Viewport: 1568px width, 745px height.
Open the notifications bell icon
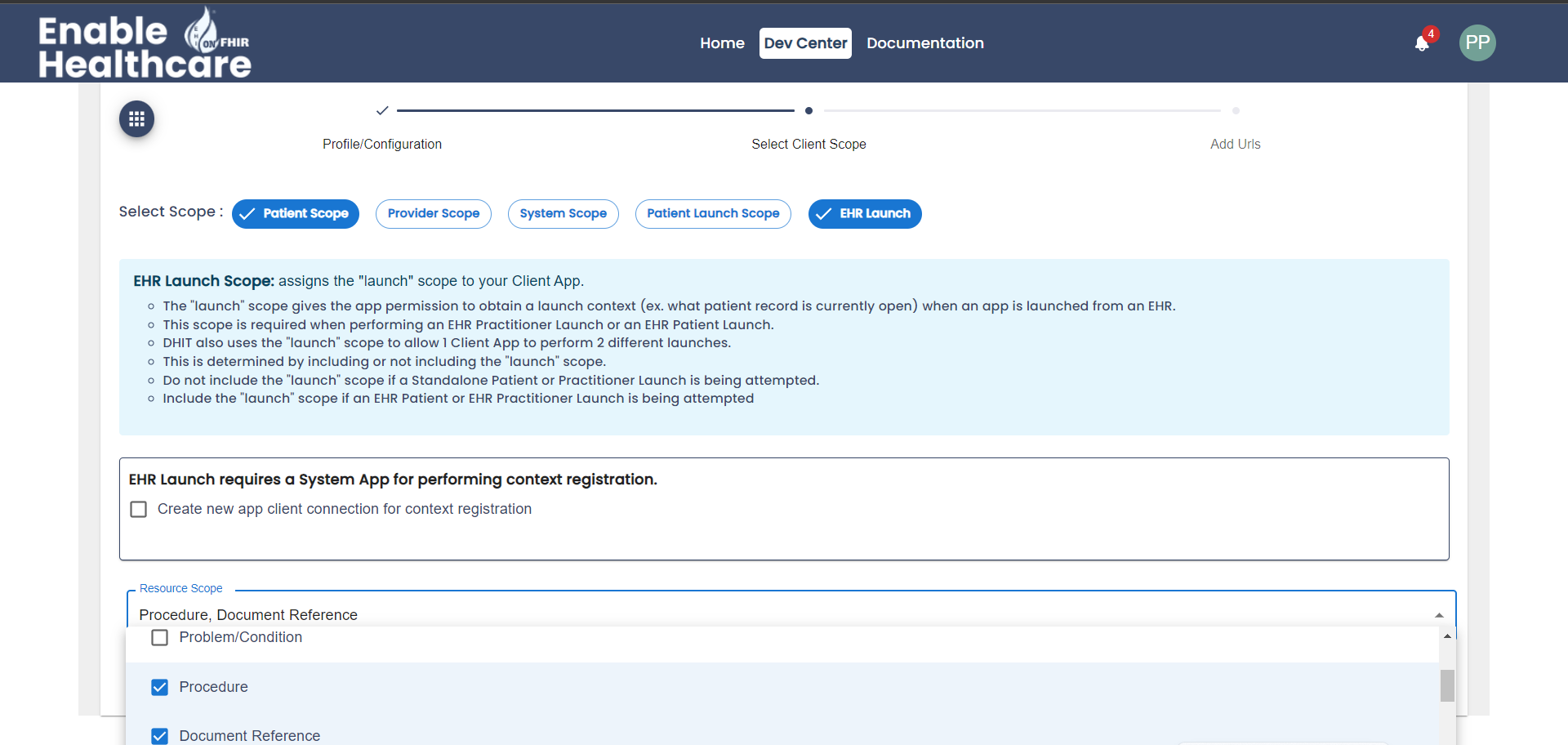(x=1422, y=44)
